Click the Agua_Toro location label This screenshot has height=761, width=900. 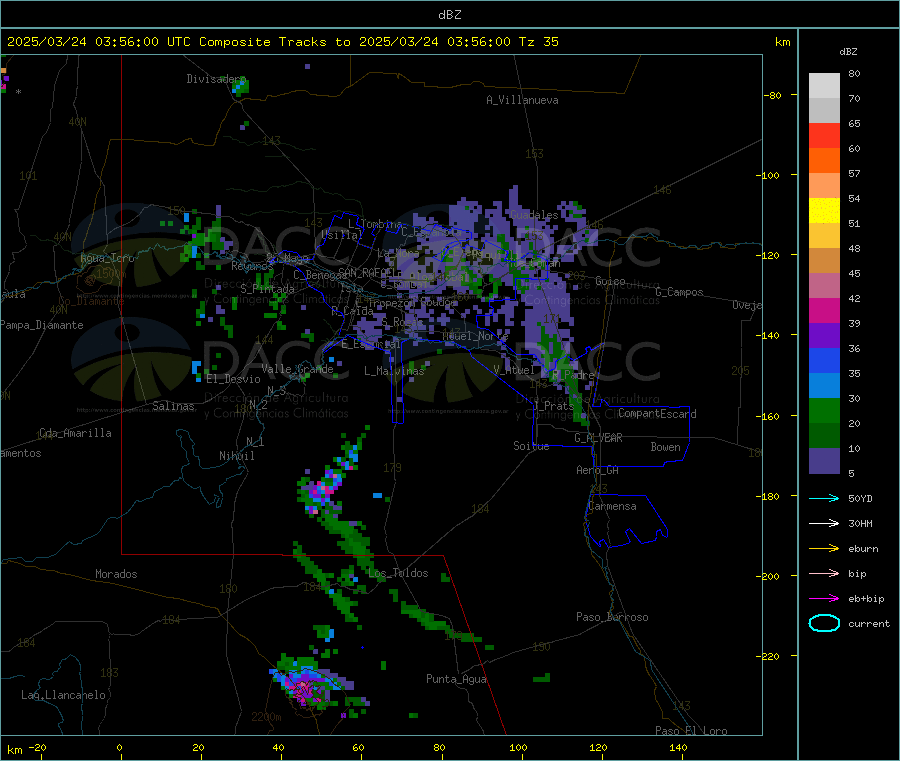[x=107, y=258]
